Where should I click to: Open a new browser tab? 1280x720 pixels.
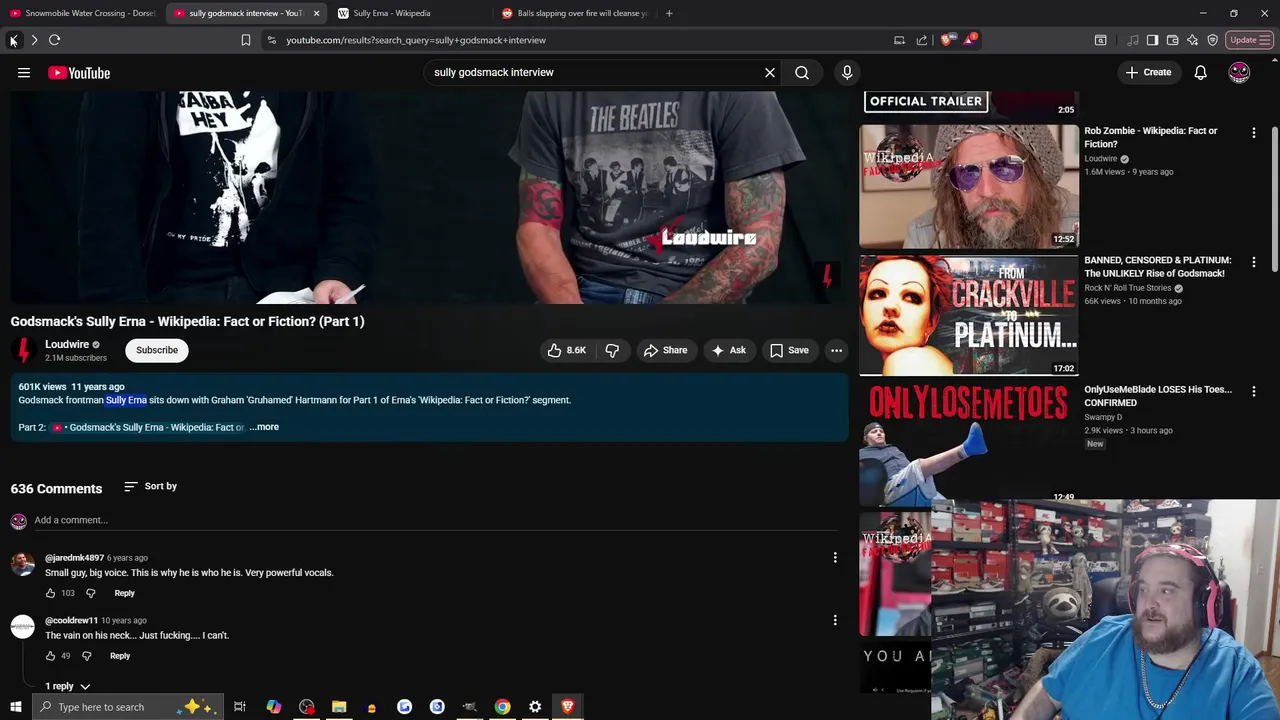pos(669,13)
